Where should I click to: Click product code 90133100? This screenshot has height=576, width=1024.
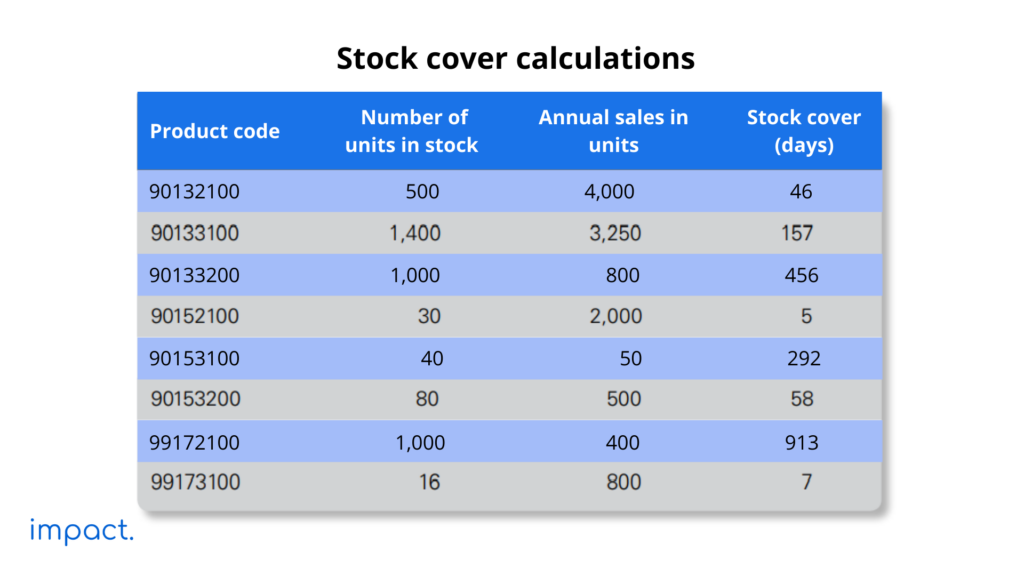click(x=195, y=233)
